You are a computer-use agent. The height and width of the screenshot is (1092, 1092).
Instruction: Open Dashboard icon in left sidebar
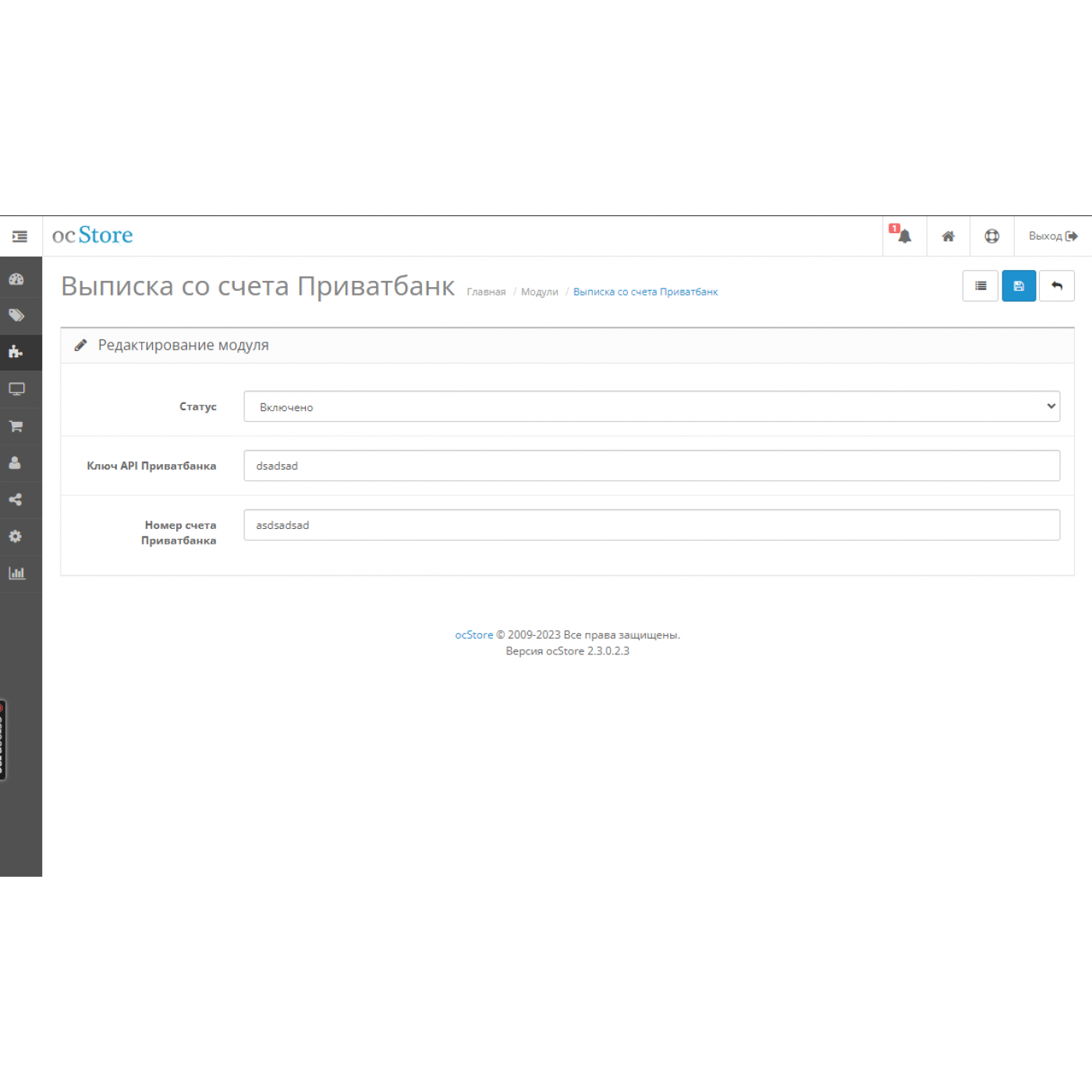point(16,279)
